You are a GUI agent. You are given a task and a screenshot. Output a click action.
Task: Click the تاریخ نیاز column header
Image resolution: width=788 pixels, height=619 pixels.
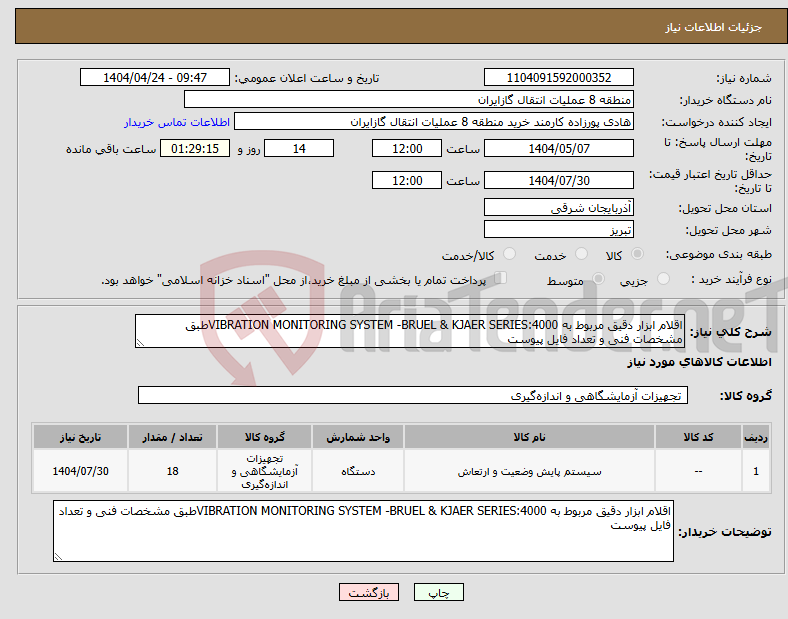pyautogui.click(x=80, y=437)
